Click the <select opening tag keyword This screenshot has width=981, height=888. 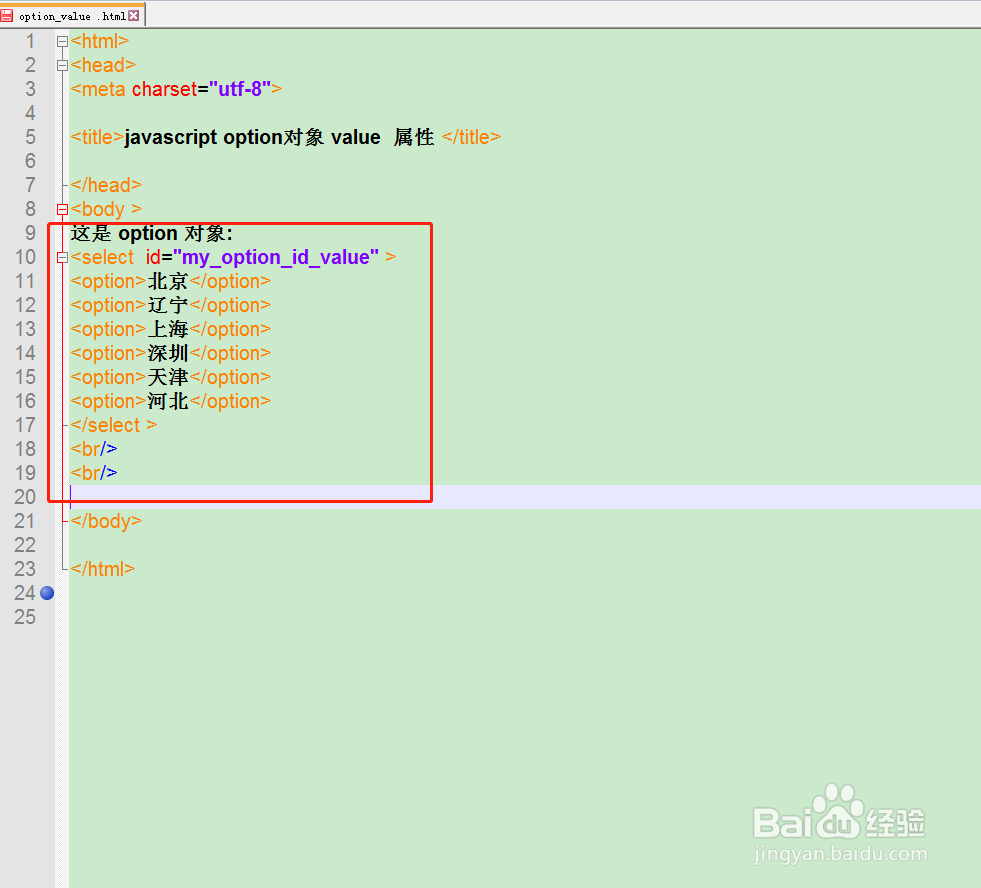click(102, 257)
